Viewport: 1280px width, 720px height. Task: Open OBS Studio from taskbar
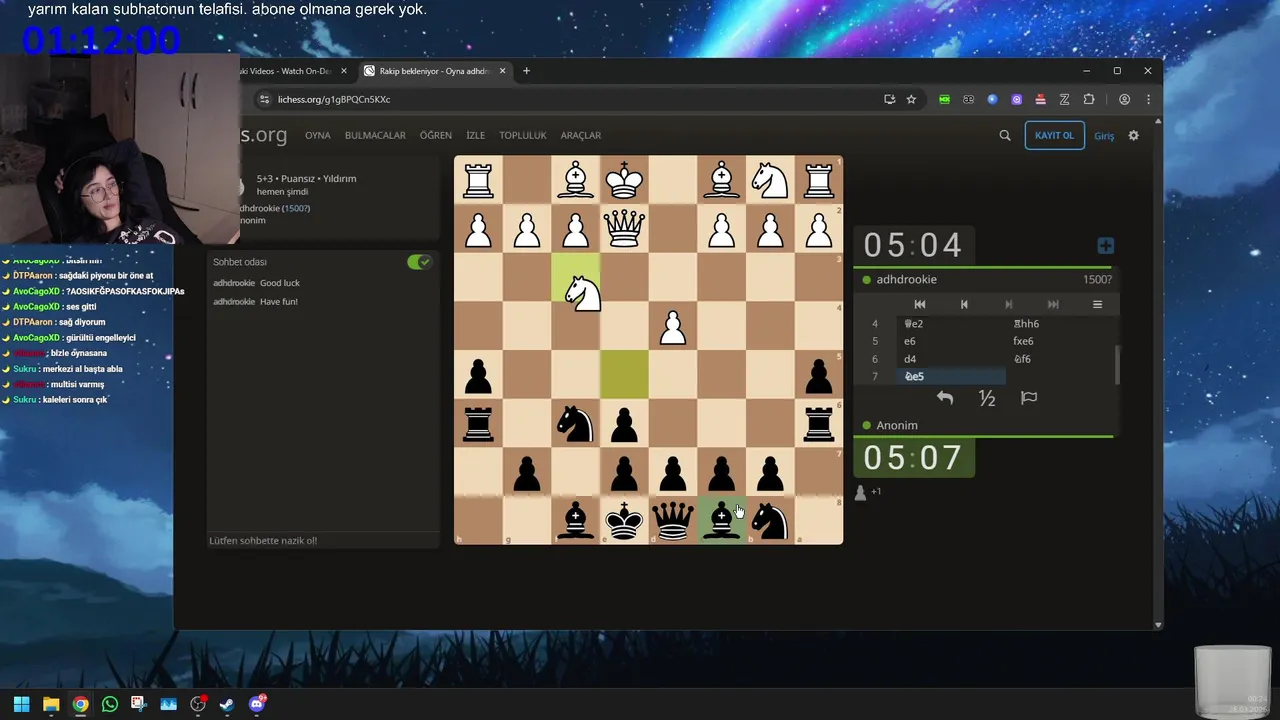point(198,704)
